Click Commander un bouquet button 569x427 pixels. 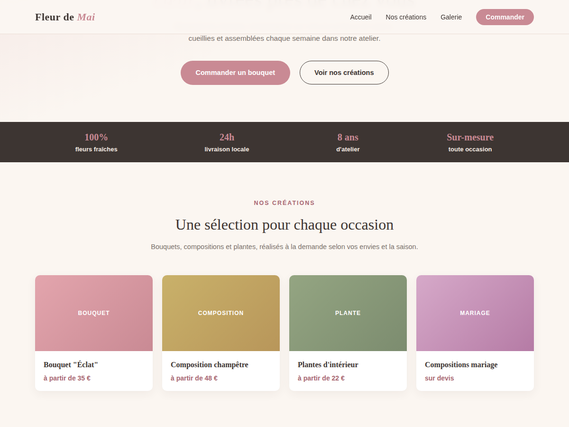tap(235, 73)
